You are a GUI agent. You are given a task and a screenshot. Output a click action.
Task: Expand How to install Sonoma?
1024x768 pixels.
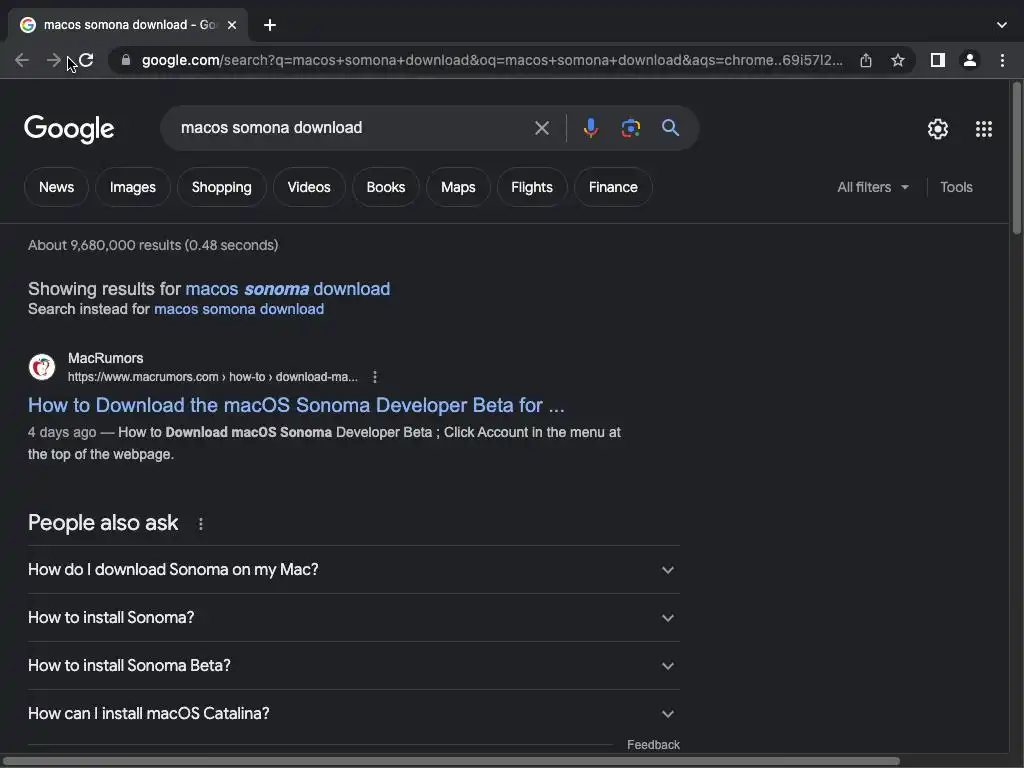pyautogui.click(x=353, y=618)
